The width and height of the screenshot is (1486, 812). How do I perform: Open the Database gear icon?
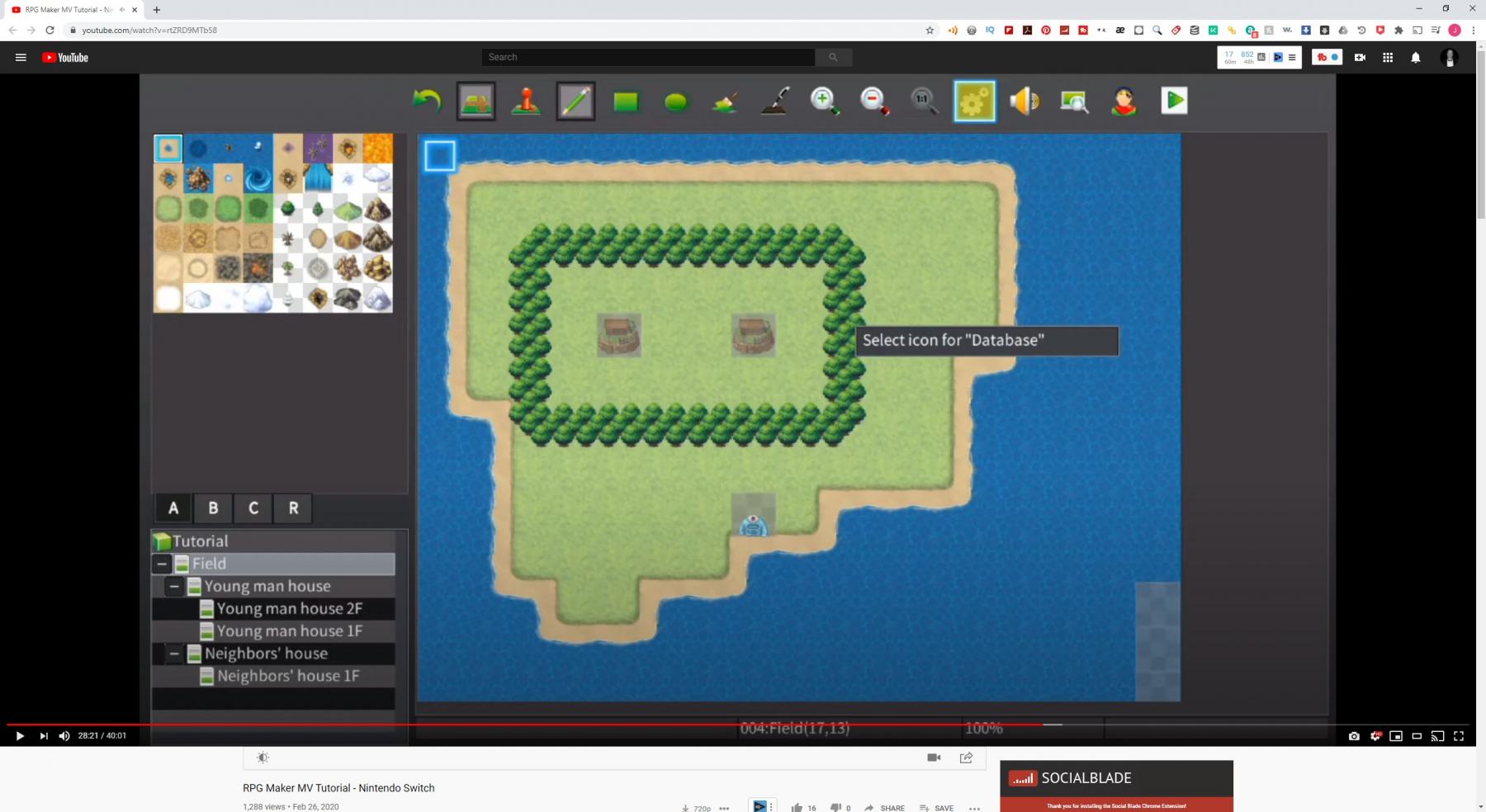point(975,101)
